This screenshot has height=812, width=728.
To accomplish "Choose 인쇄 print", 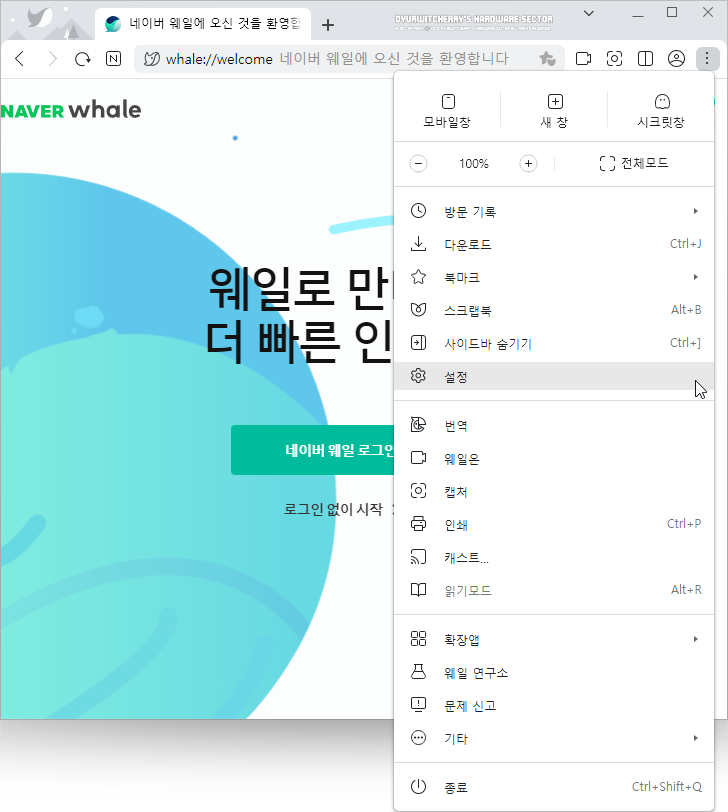I will point(554,525).
